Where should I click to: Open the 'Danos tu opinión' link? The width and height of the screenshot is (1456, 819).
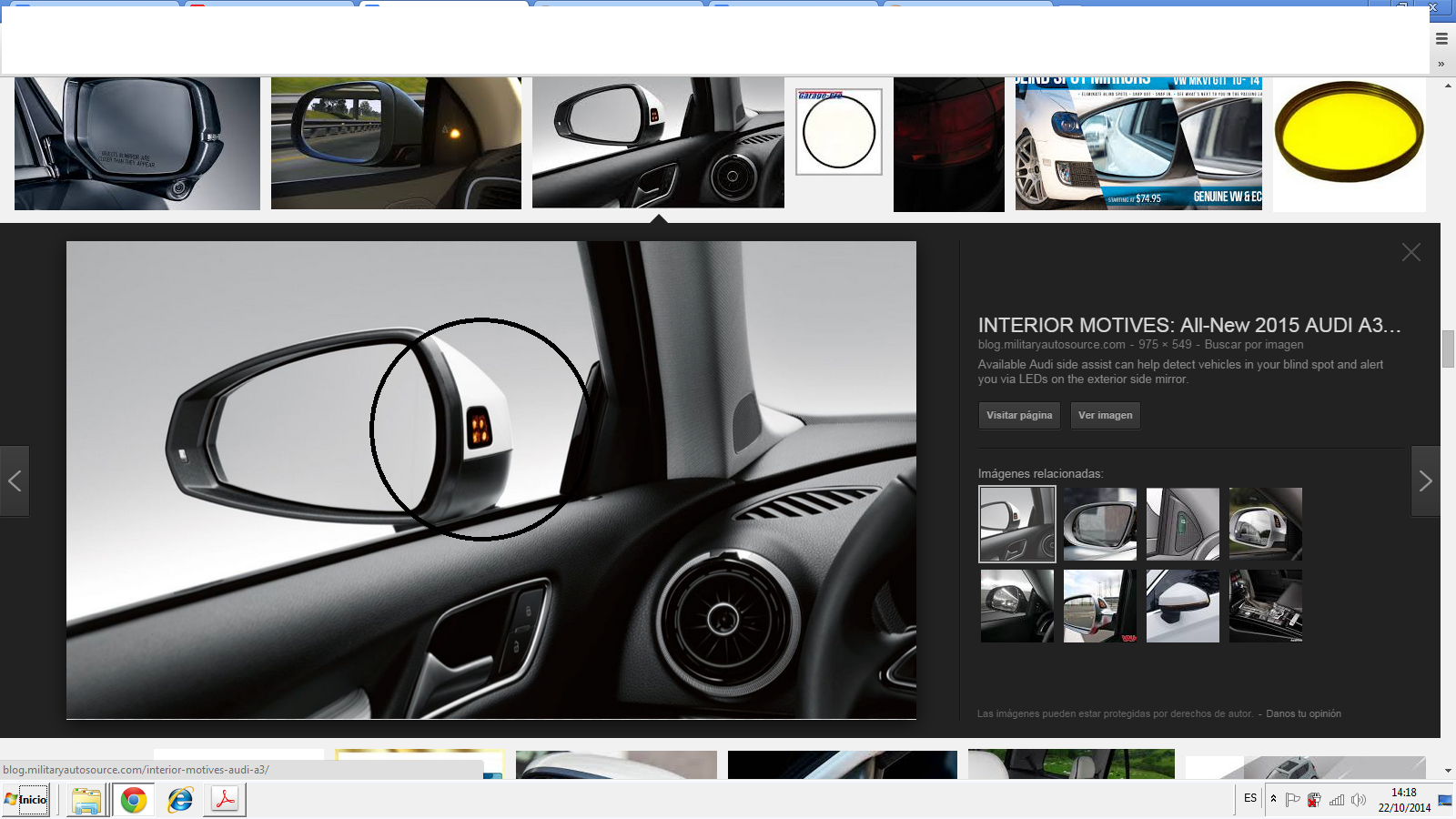click(1303, 714)
